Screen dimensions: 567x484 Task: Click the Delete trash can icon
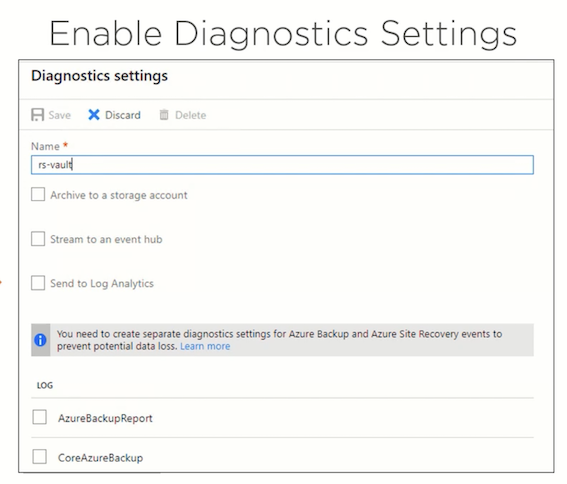point(164,115)
